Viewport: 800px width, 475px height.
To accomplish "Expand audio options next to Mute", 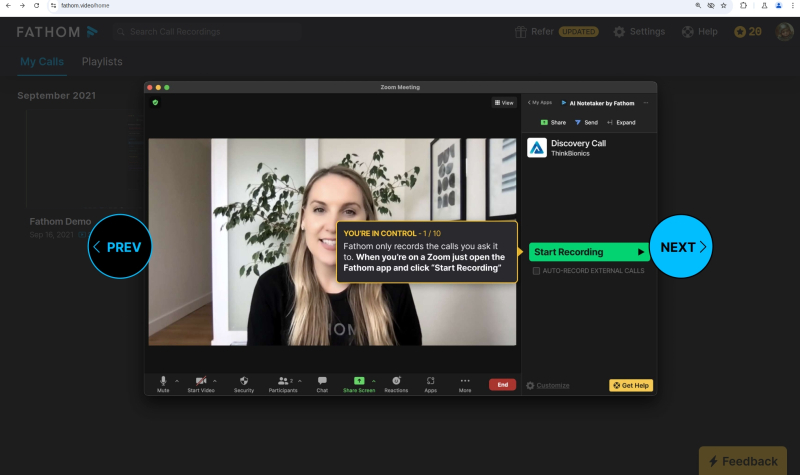I will click(177, 381).
